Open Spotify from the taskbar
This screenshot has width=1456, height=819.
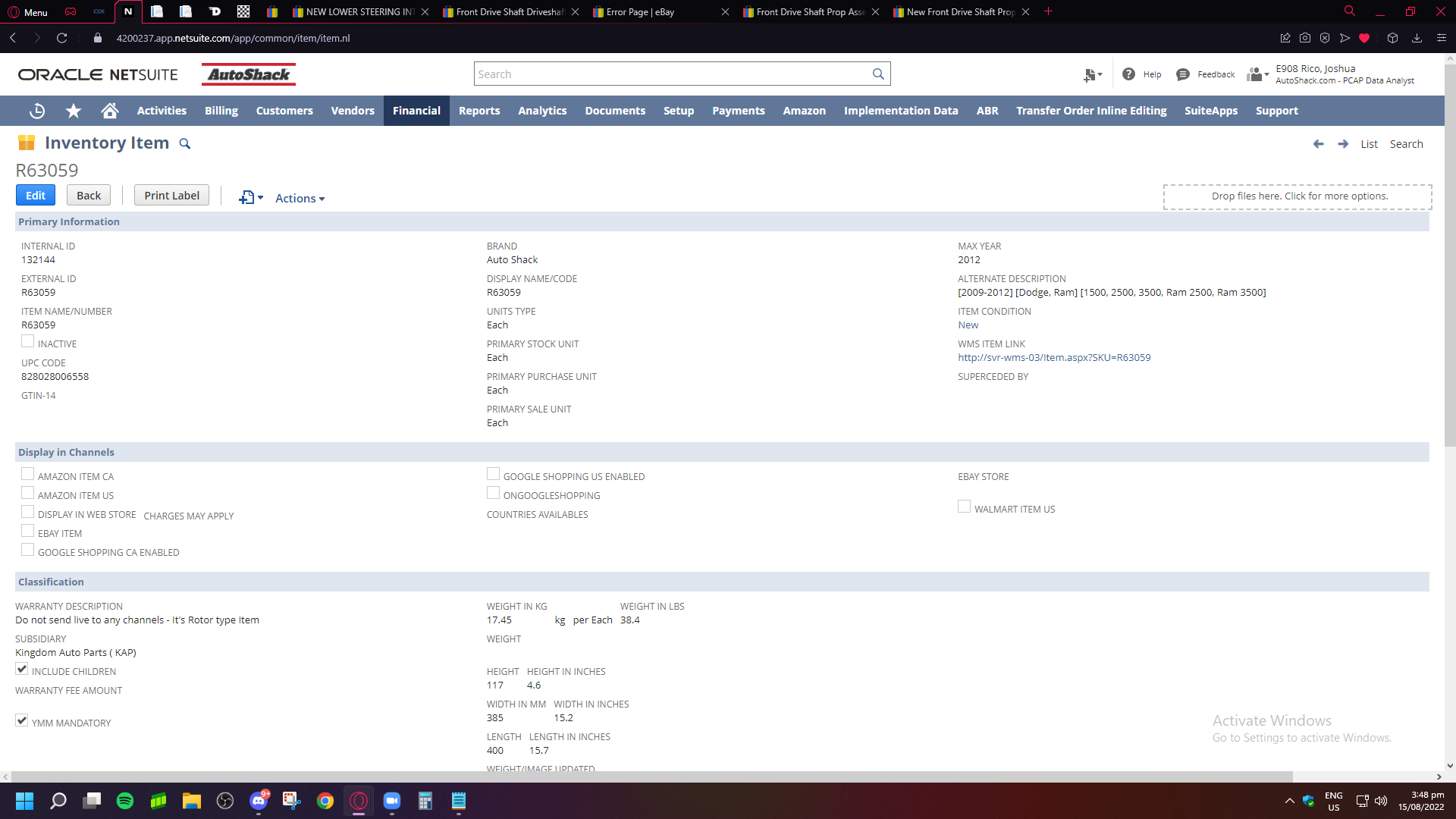[125, 801]
